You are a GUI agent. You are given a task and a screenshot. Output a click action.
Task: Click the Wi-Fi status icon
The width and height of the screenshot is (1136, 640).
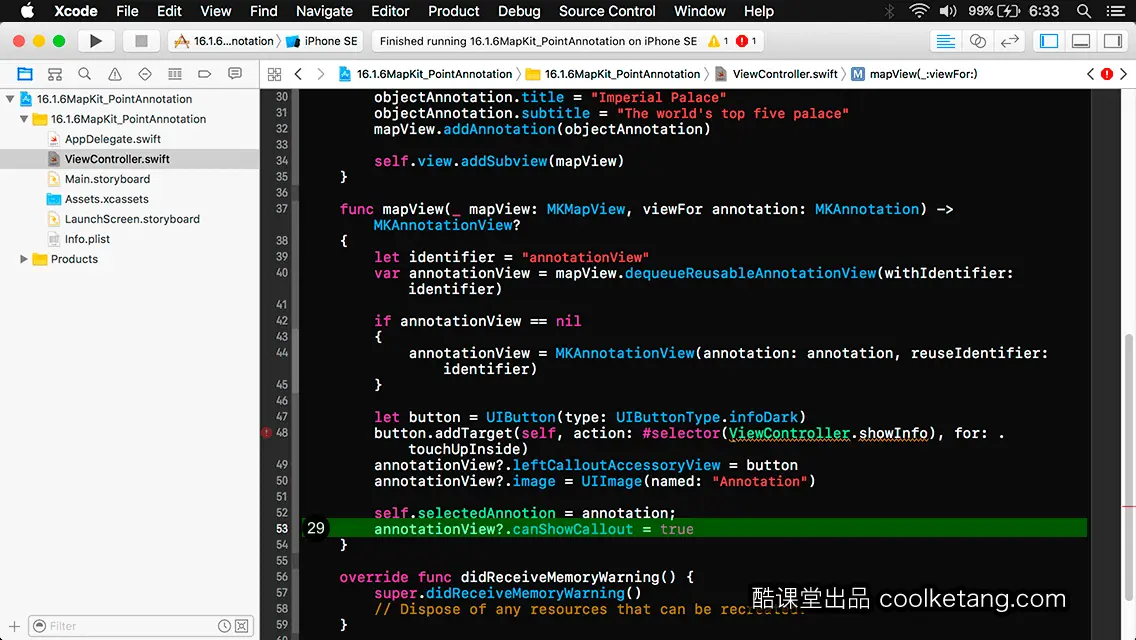pos(919,11)
